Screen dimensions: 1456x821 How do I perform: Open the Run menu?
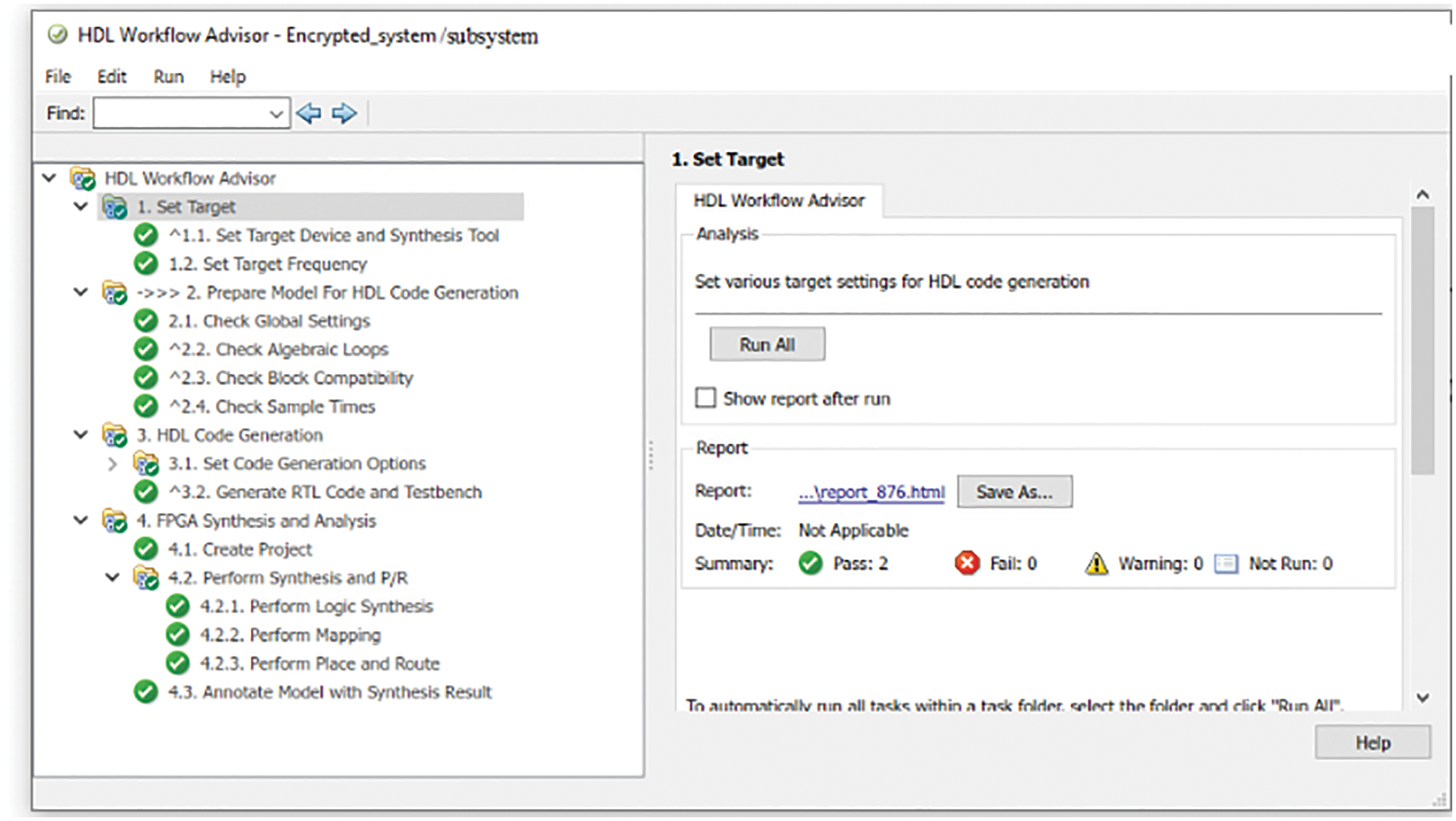[168, 77]
